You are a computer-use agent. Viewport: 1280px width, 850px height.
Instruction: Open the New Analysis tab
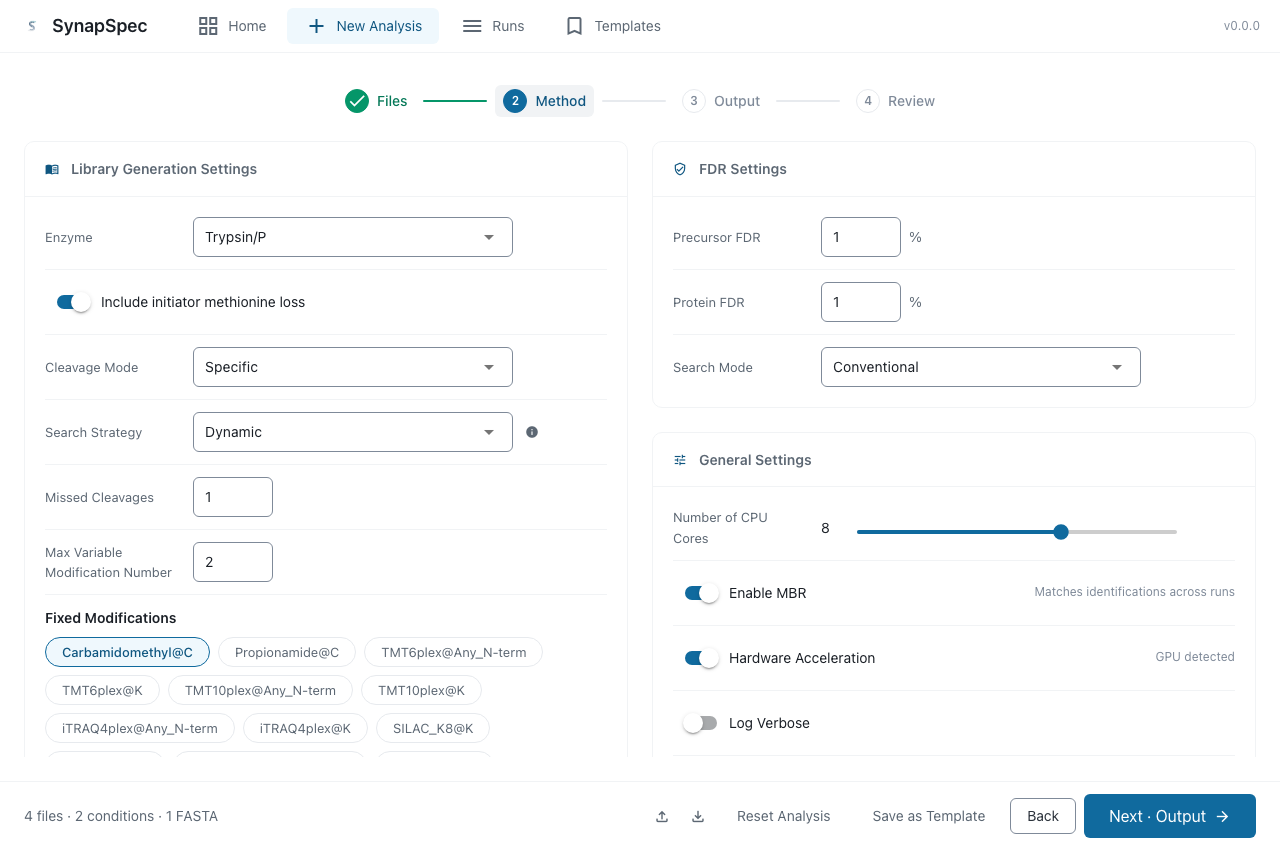(363, 26)
